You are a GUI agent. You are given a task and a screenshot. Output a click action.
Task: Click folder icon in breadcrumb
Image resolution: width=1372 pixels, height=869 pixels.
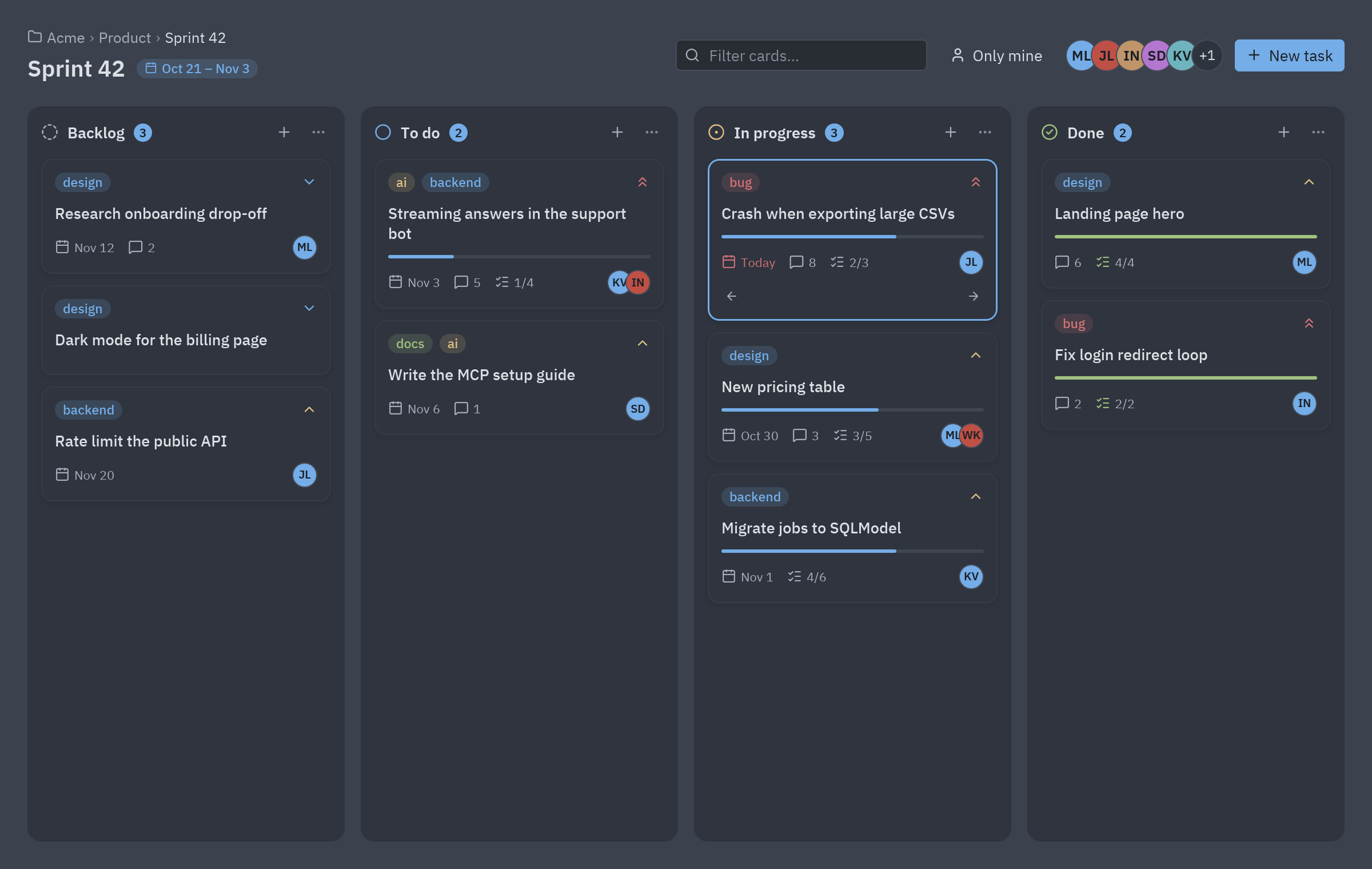coord(35,37)
